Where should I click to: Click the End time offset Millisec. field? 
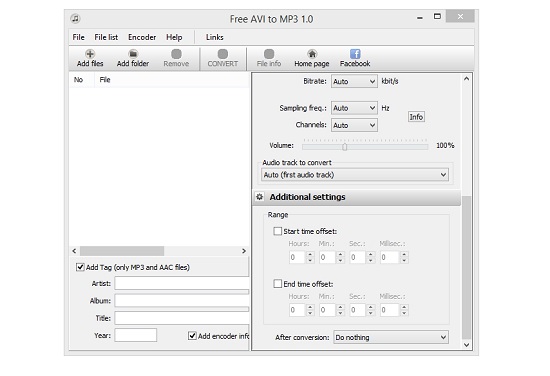click(x=390, y=310)
